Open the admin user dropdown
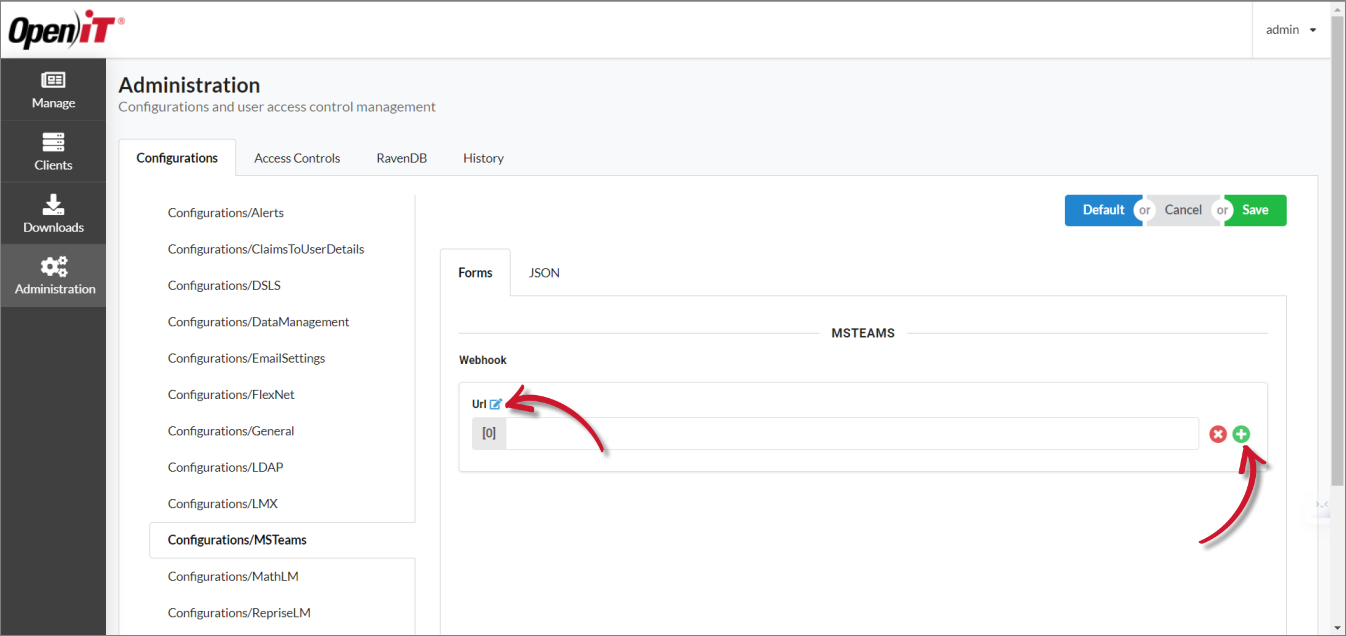The width and height of the screenshot is (1346, 636). click(1290, 29)
